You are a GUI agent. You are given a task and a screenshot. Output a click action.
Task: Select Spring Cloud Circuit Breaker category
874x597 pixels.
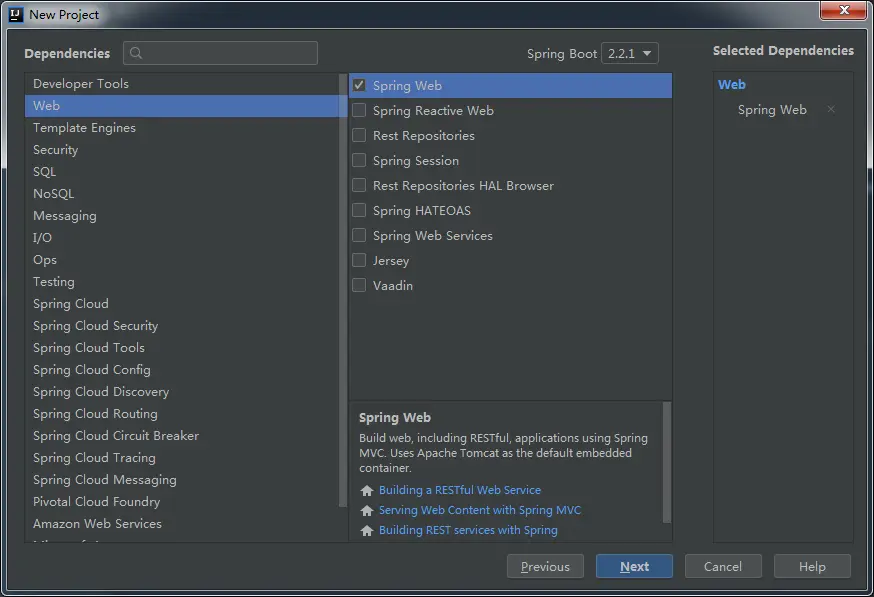[x=182, y=436]
